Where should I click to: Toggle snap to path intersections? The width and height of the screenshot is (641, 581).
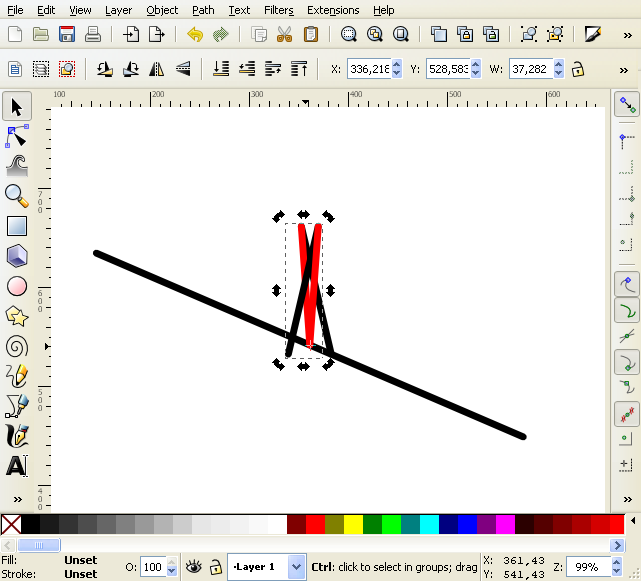[627, 337]
